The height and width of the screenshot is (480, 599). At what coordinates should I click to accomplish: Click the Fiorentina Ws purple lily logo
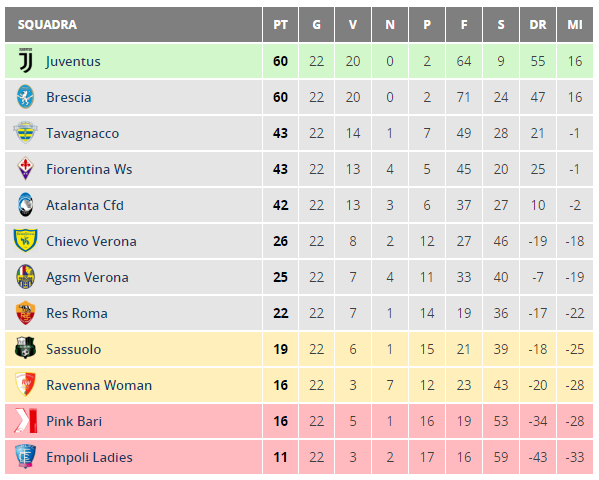(25, 169)
